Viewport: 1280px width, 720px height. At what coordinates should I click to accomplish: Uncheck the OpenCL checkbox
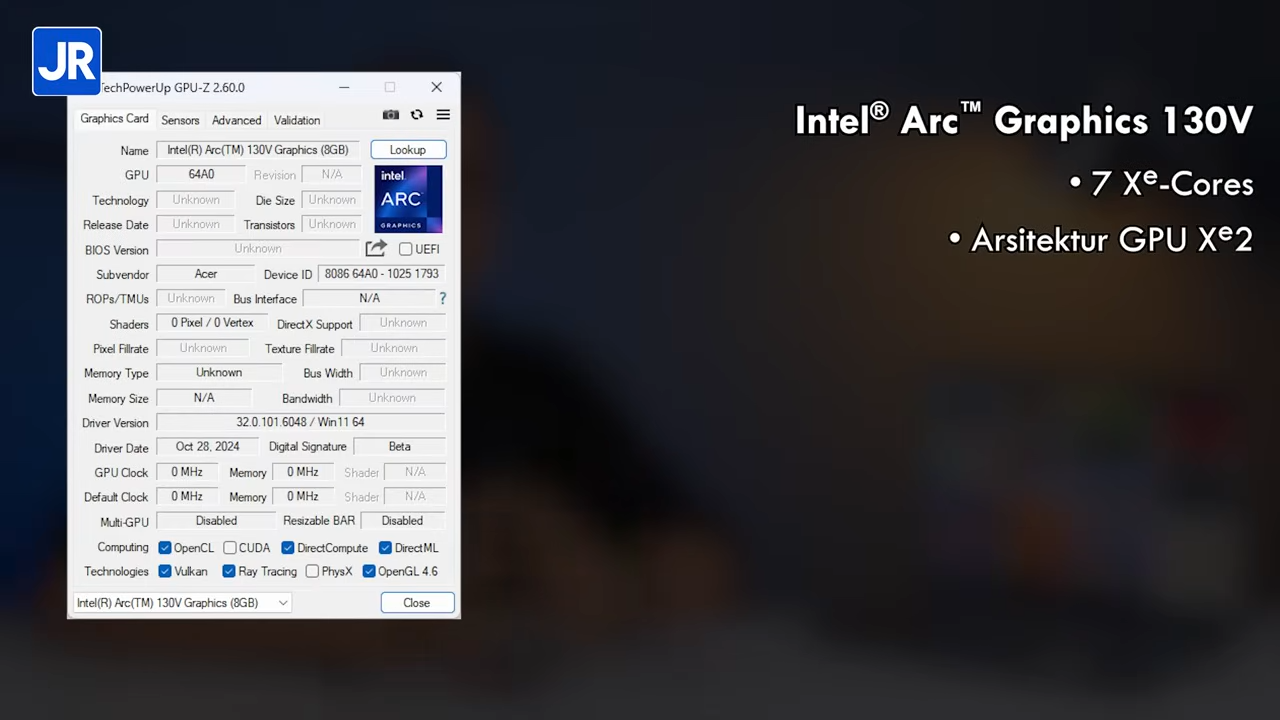166,548
